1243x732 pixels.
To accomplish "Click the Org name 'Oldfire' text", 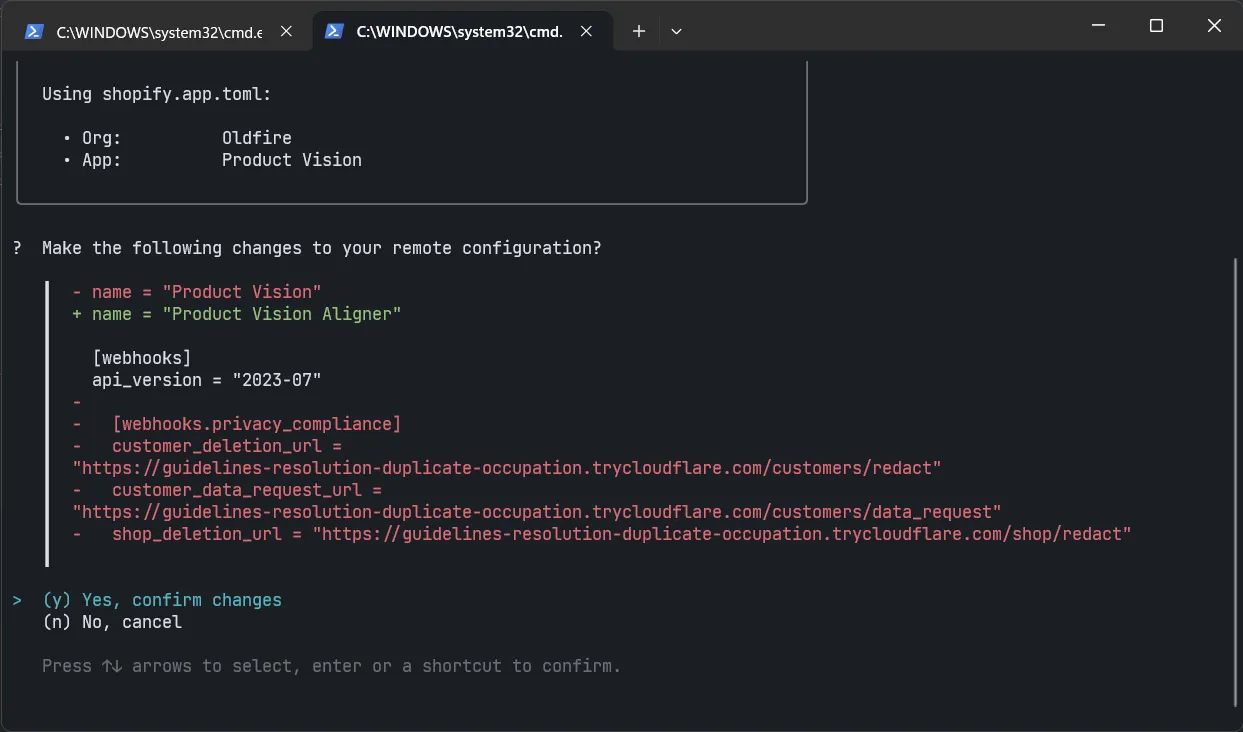I will tap(256, 137).
